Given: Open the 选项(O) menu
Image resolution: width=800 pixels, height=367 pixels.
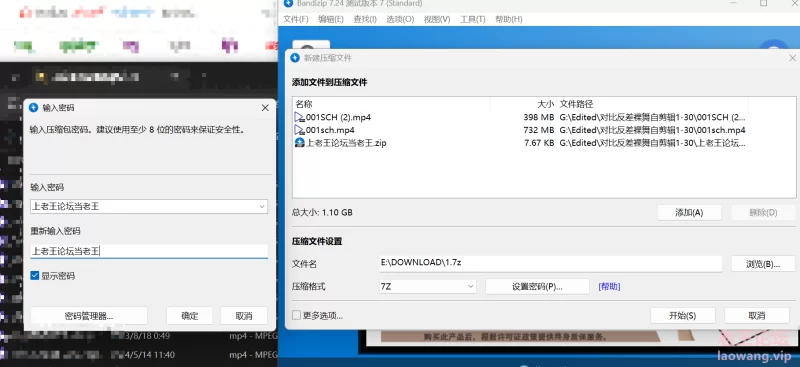Looking at the screenshot, I should (400, 19).
